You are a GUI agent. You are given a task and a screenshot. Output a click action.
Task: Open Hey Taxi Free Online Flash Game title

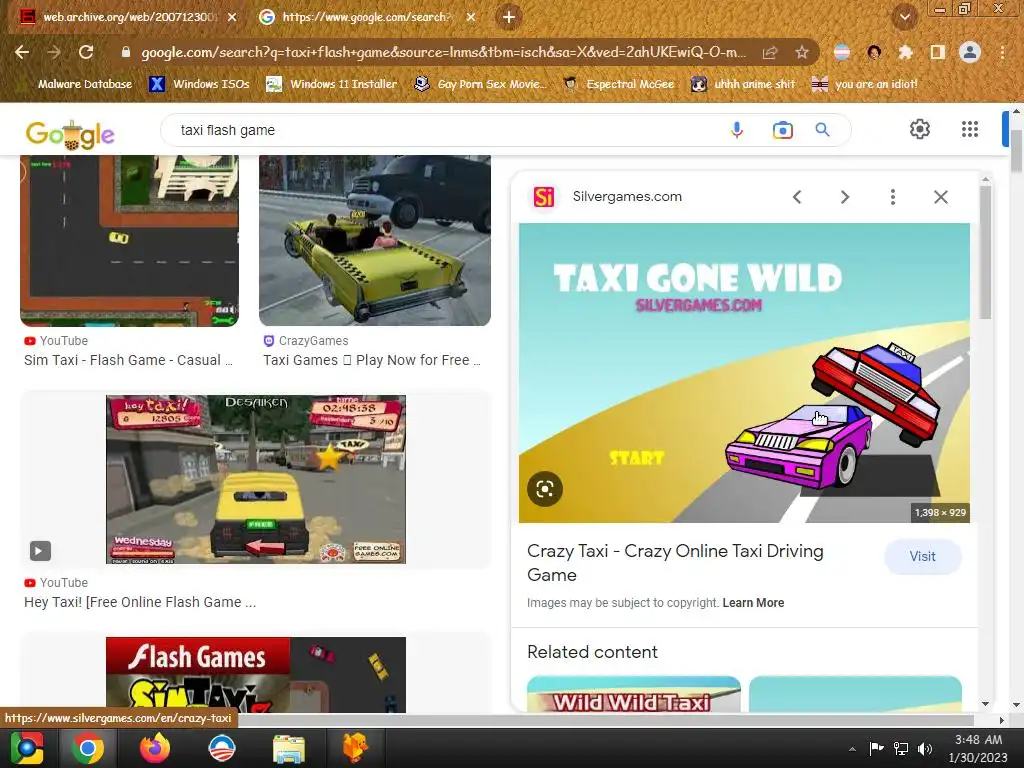(140, 602)
